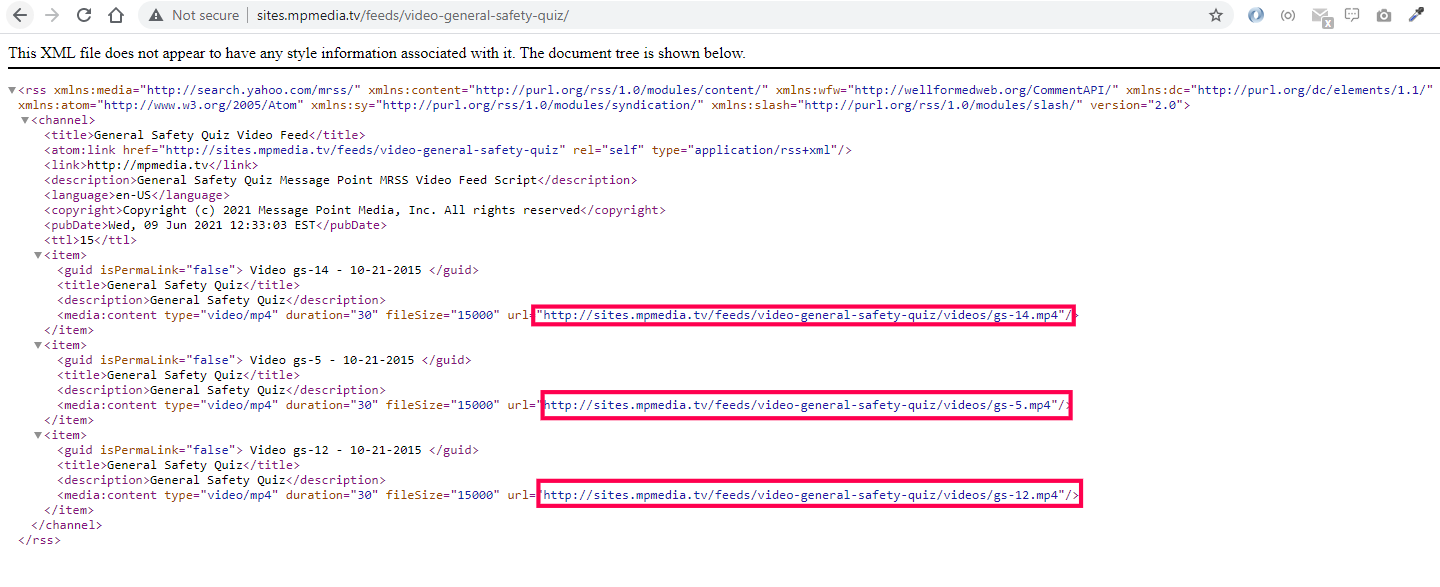The height and width of the screenshot is (587, 1440).
Task: Click the closing channel tag
Action: point(67,525)
